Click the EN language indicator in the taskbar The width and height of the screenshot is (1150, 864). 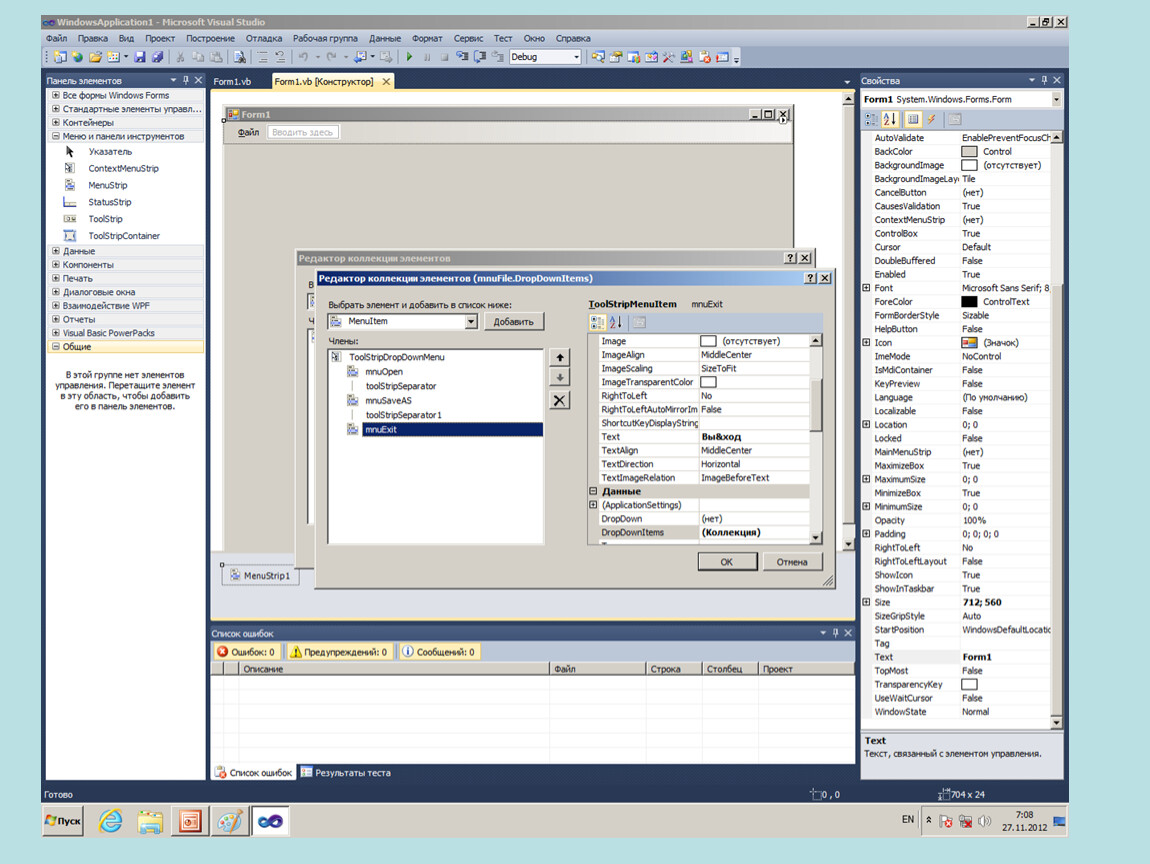click(908, 819)
